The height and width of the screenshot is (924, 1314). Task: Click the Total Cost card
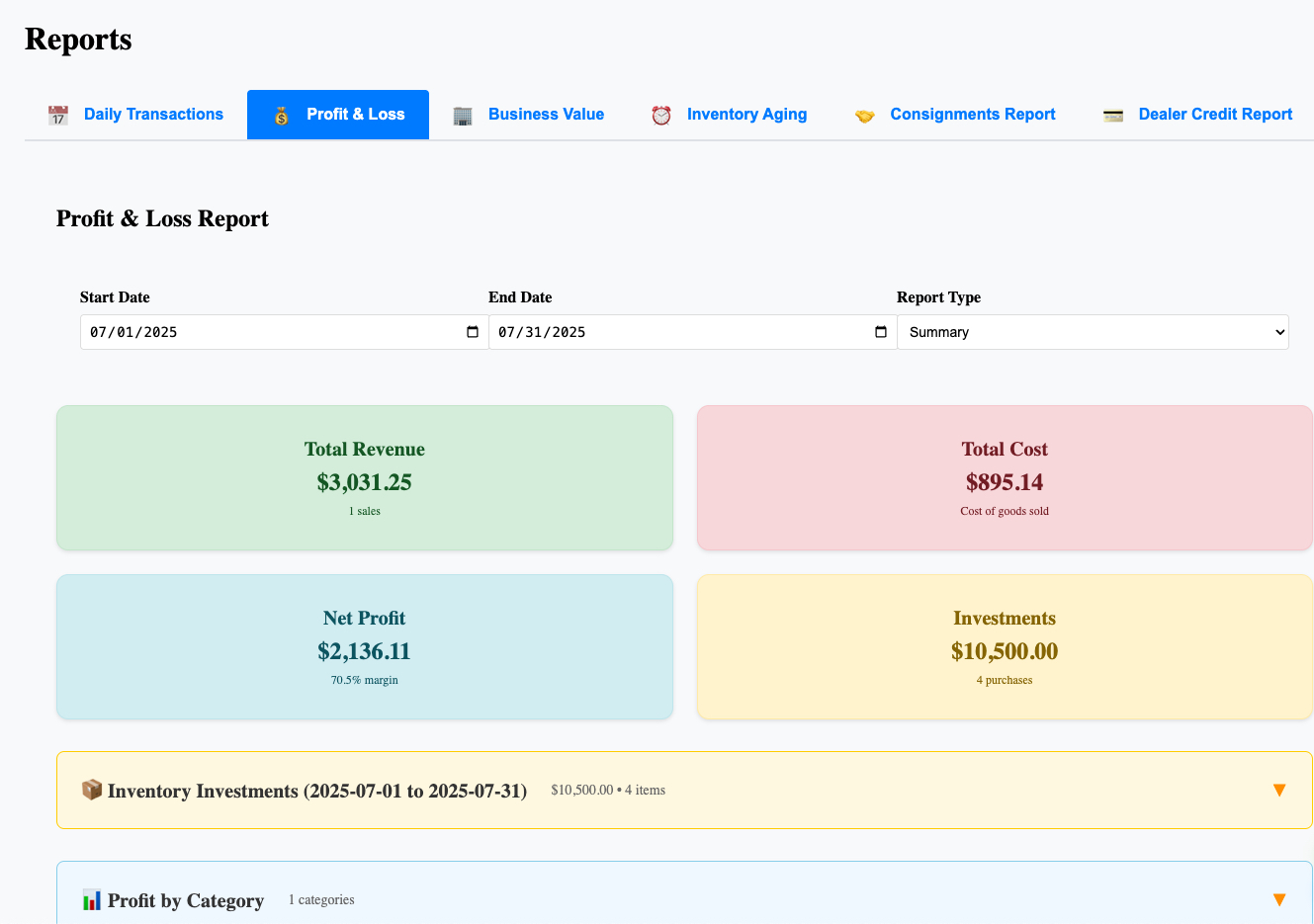pos(1005,478)
